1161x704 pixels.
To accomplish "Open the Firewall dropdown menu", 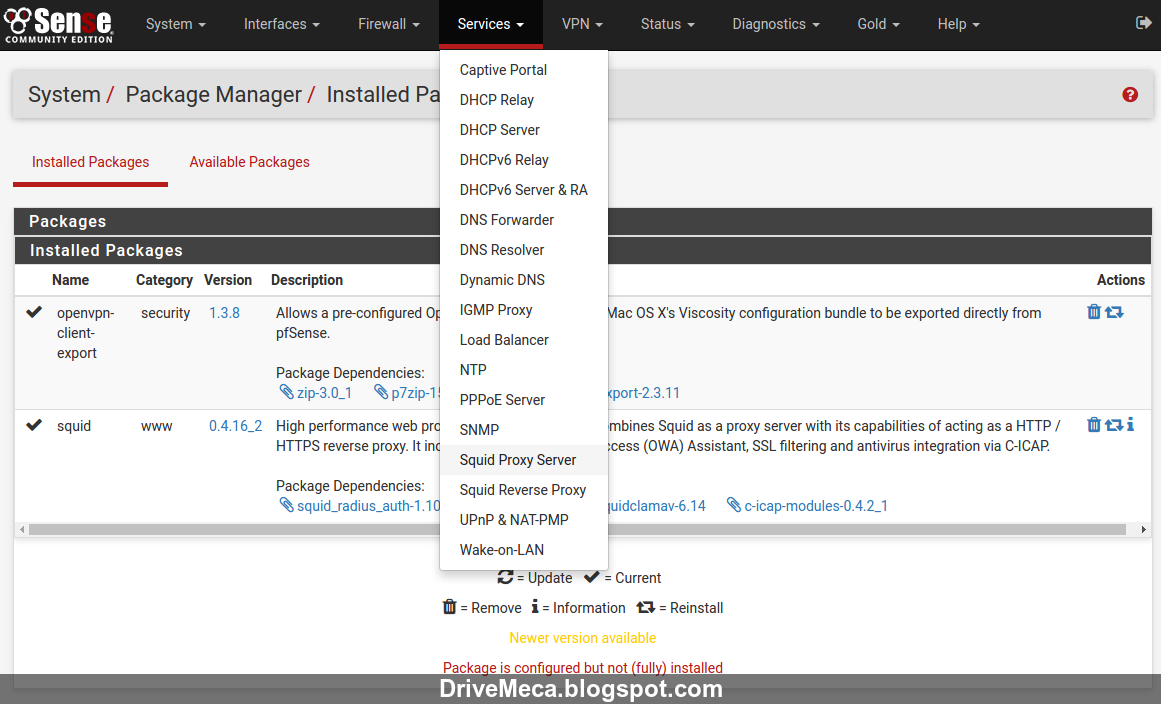I will click(x=389, y=24).
